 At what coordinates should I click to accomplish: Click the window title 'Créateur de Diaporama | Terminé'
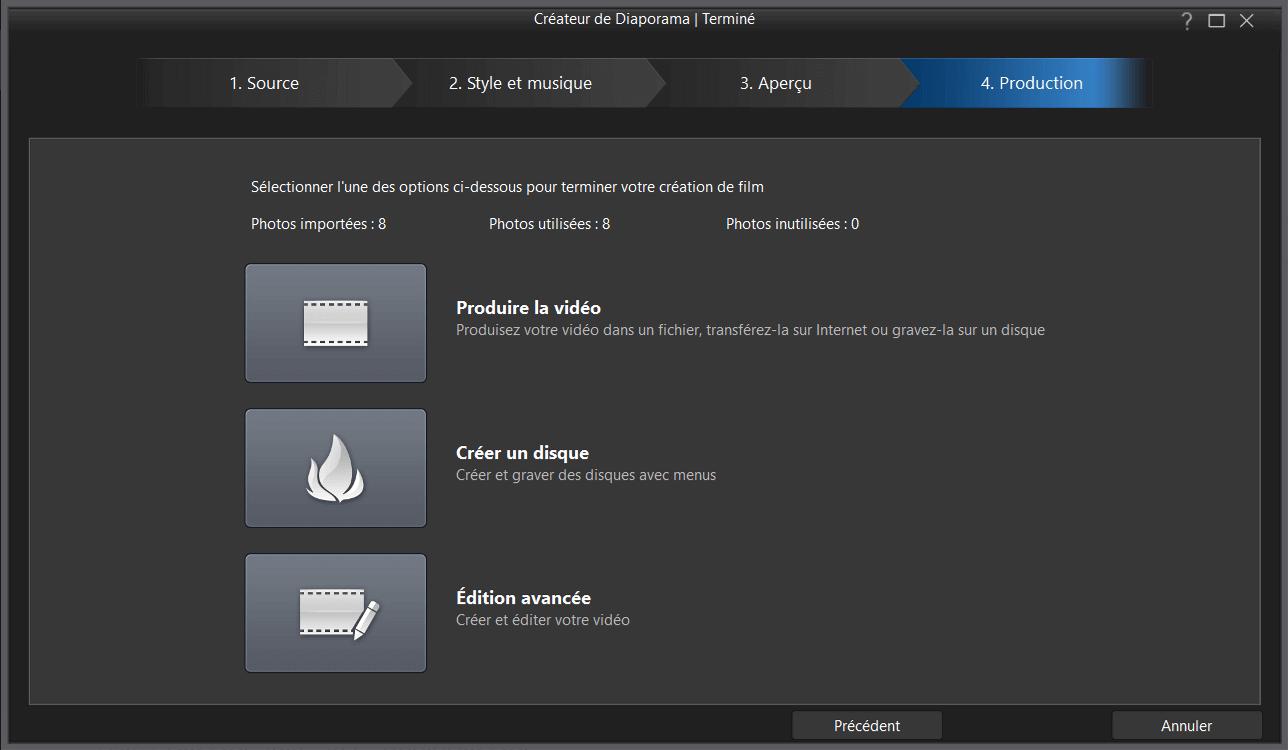(645, 19)
